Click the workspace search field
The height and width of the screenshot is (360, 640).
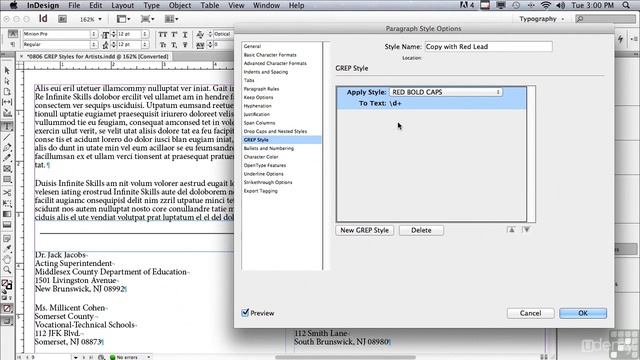click(x=605, y=19)
